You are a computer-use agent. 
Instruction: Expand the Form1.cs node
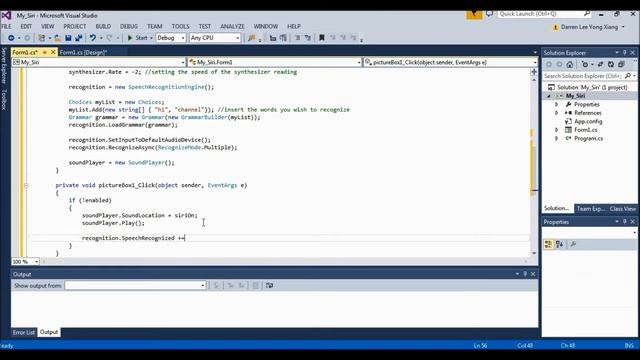(556, 130)
